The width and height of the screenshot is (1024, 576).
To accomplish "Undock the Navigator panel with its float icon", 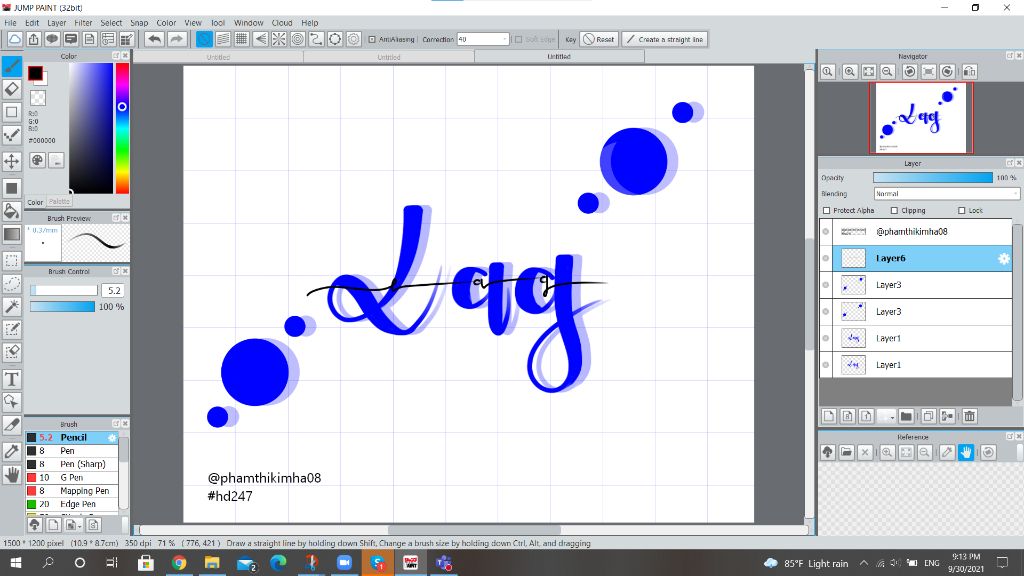I will pyautogui.click(x=1010, y=56).
